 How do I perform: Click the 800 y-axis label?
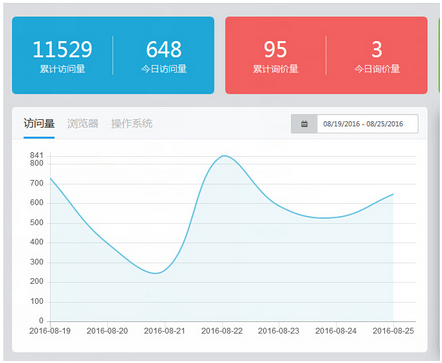[37, 163]
